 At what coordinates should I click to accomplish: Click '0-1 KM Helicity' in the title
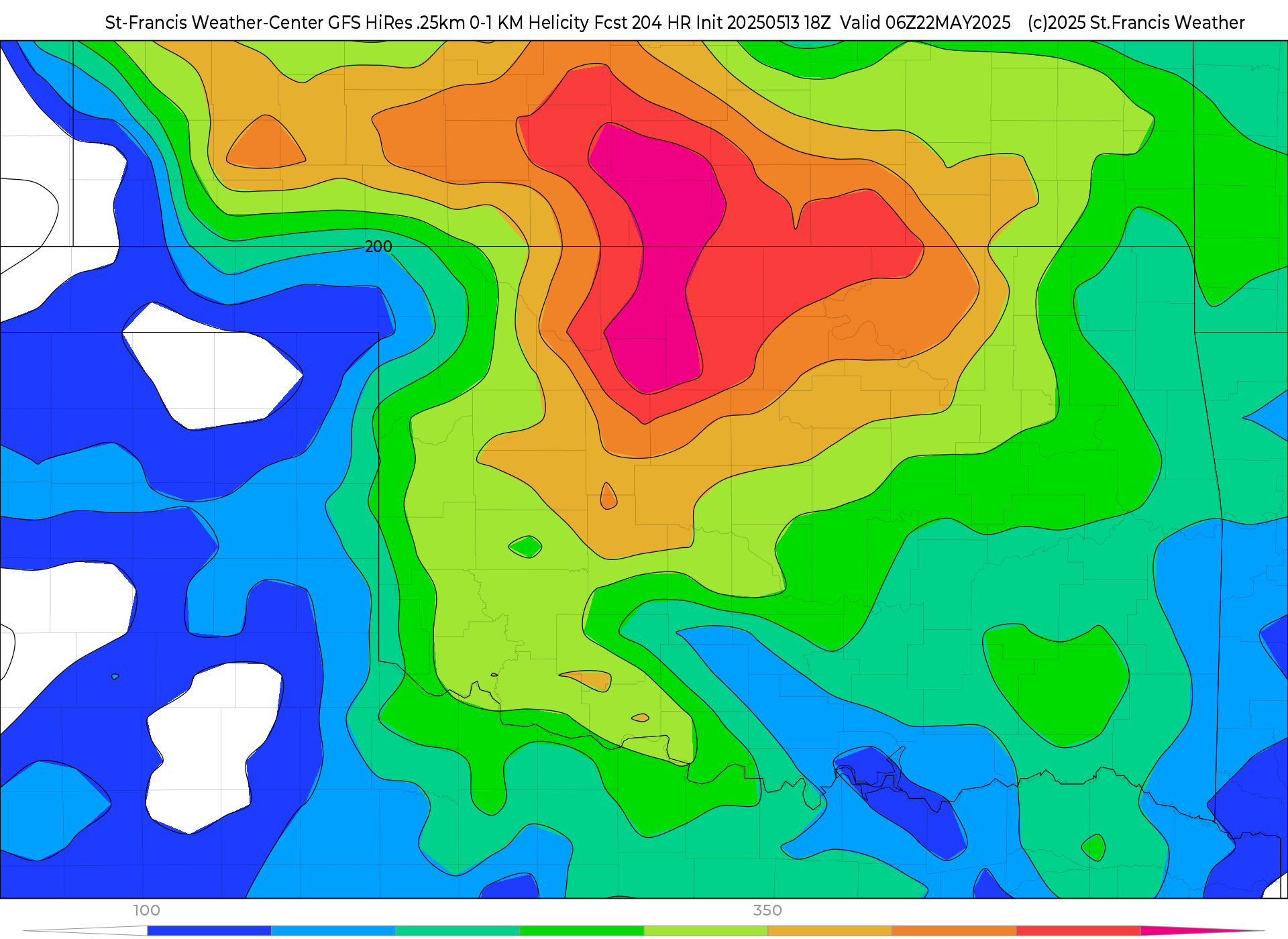[x=529, y=23]
